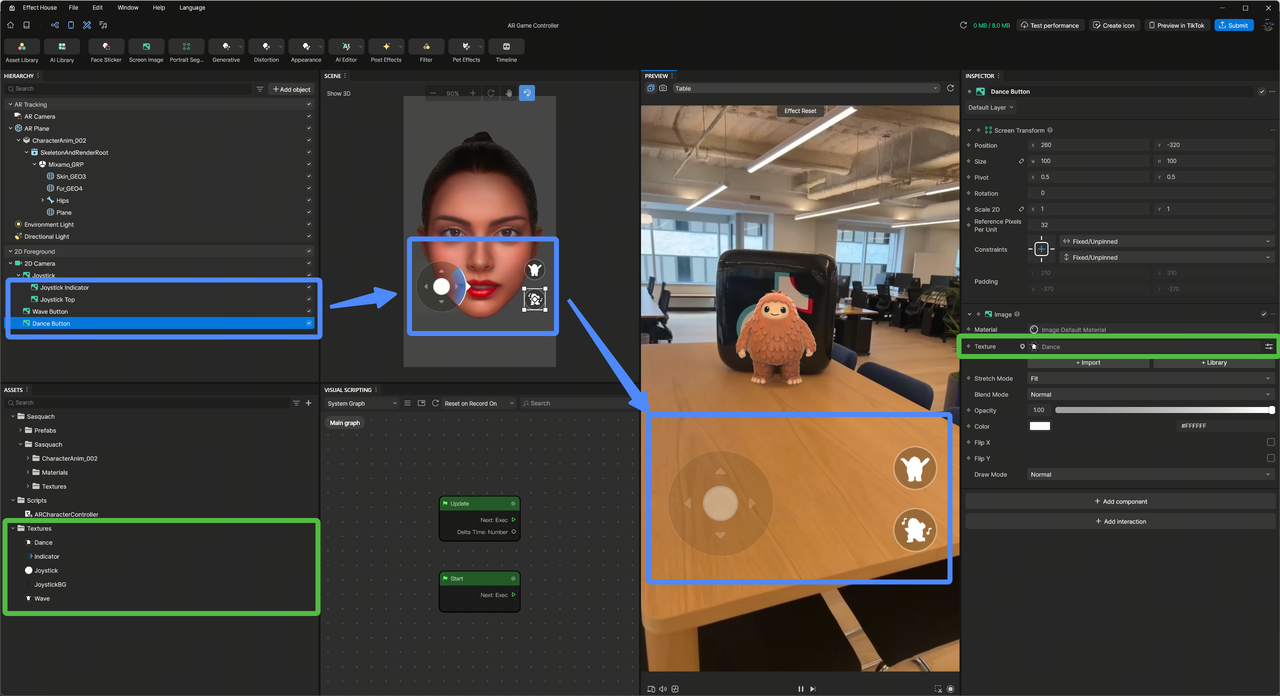Step preview forward one frame
Screen dimensions: 1280x696
pos(813,689)
